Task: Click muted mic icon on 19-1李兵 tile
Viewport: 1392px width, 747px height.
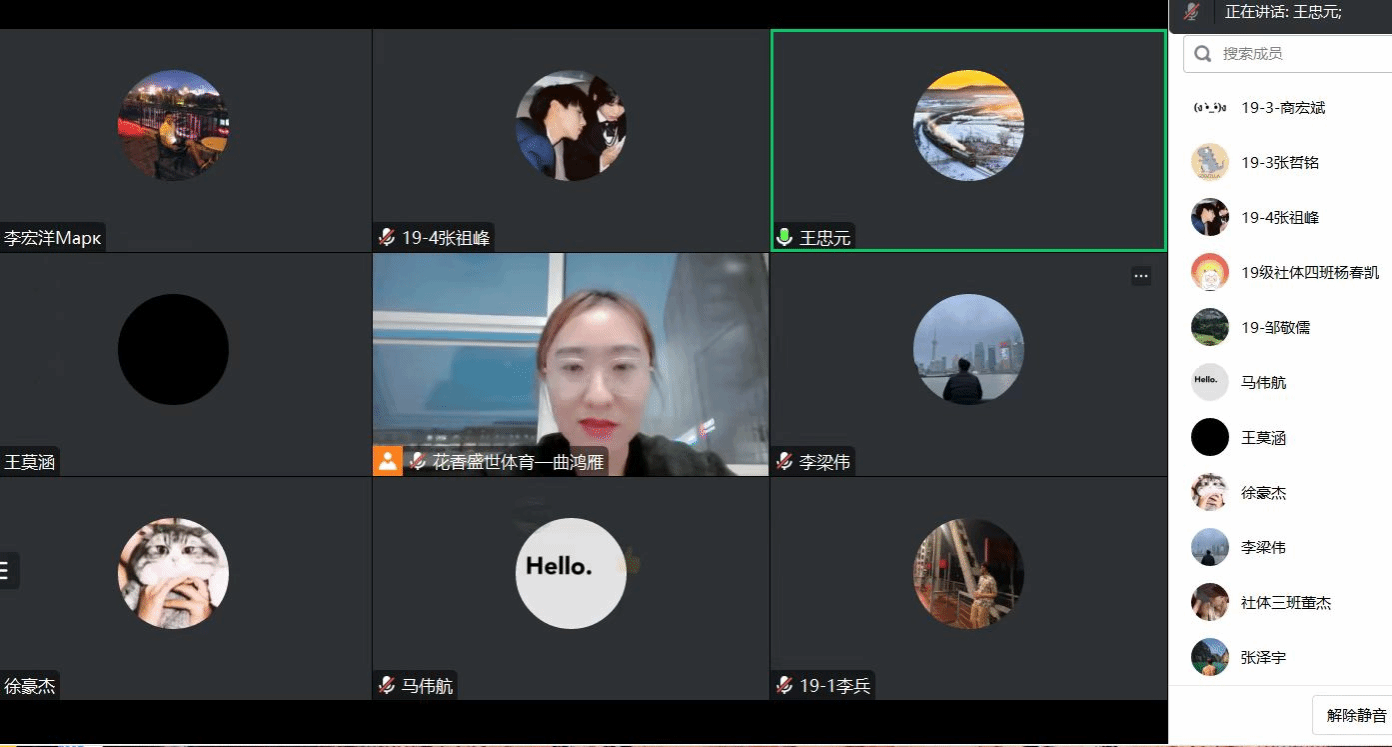Action: (x=785, y=686)
